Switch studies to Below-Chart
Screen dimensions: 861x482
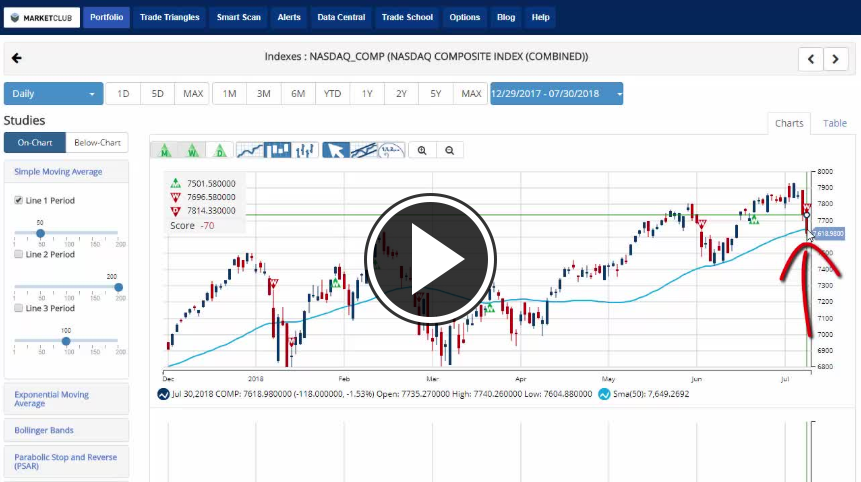pos(96,143)
